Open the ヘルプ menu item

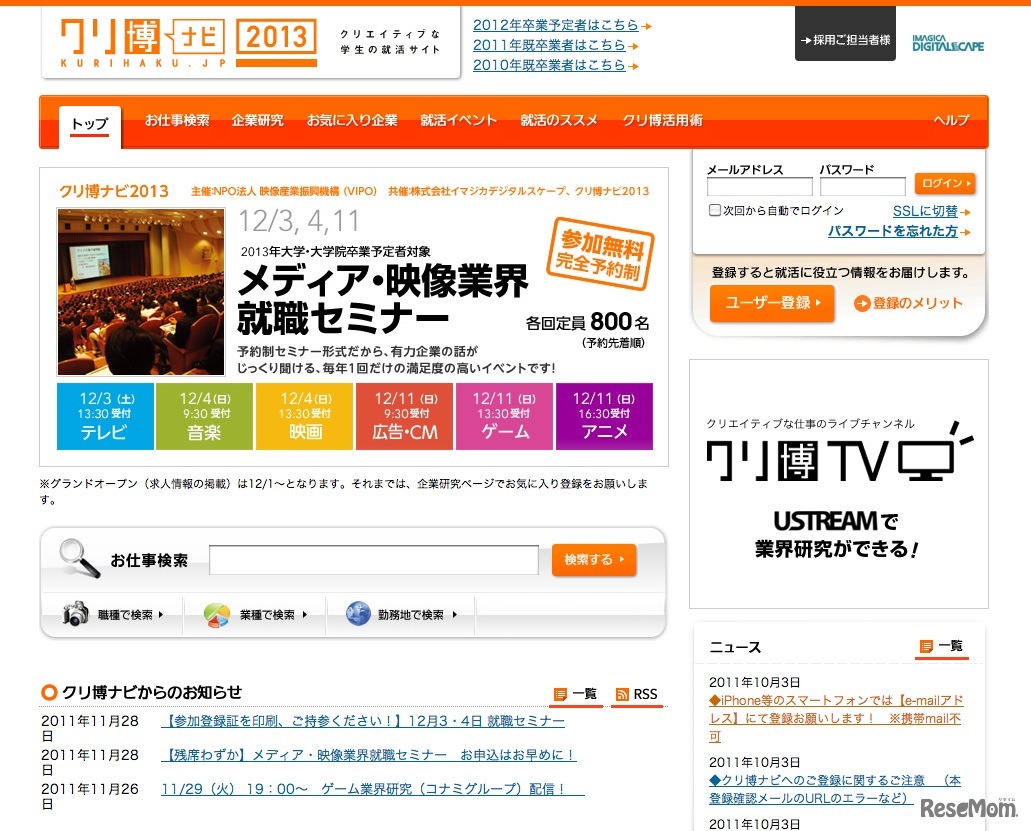tap(951, 120)
